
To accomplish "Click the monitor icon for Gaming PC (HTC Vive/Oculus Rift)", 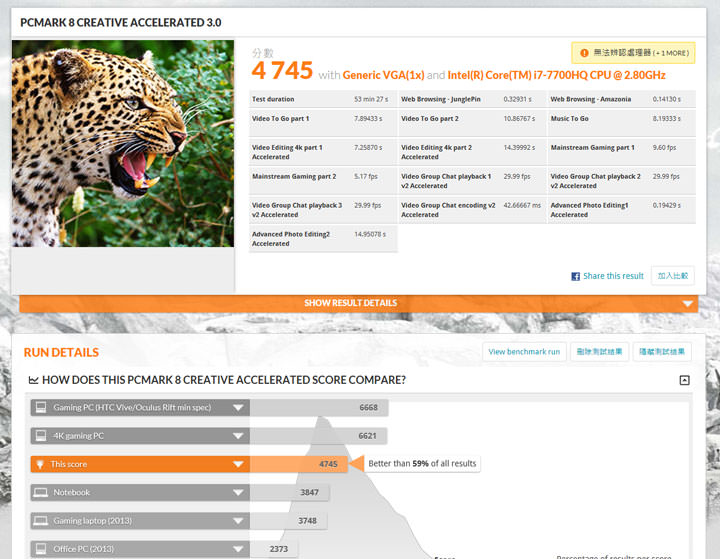I will (x=40, y=408).
